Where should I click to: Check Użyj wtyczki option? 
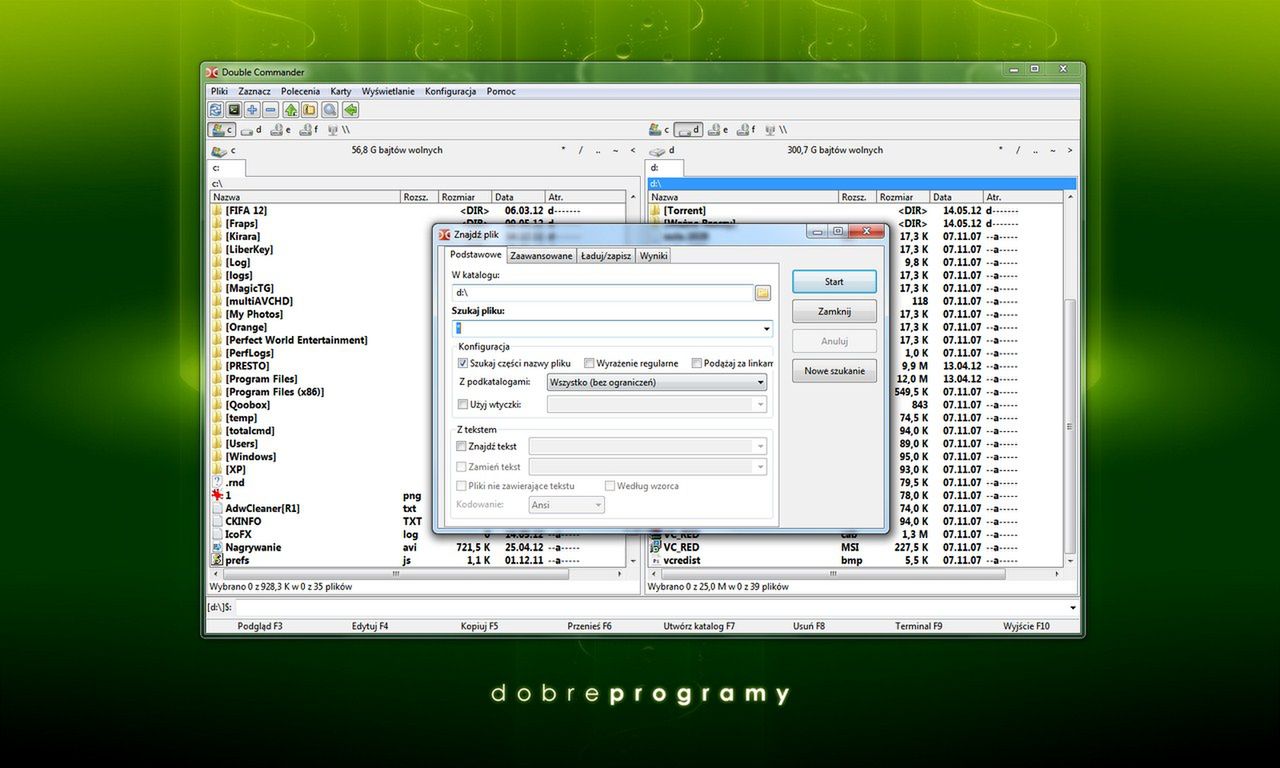click(x=463, y=405)
